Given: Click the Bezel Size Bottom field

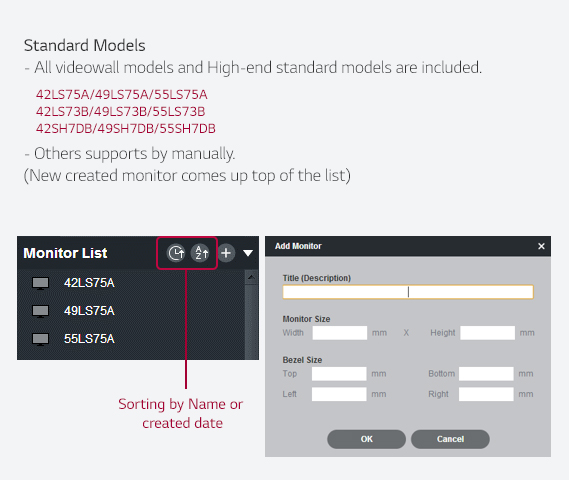Looking at the screenshot, I should pos(486,374).
